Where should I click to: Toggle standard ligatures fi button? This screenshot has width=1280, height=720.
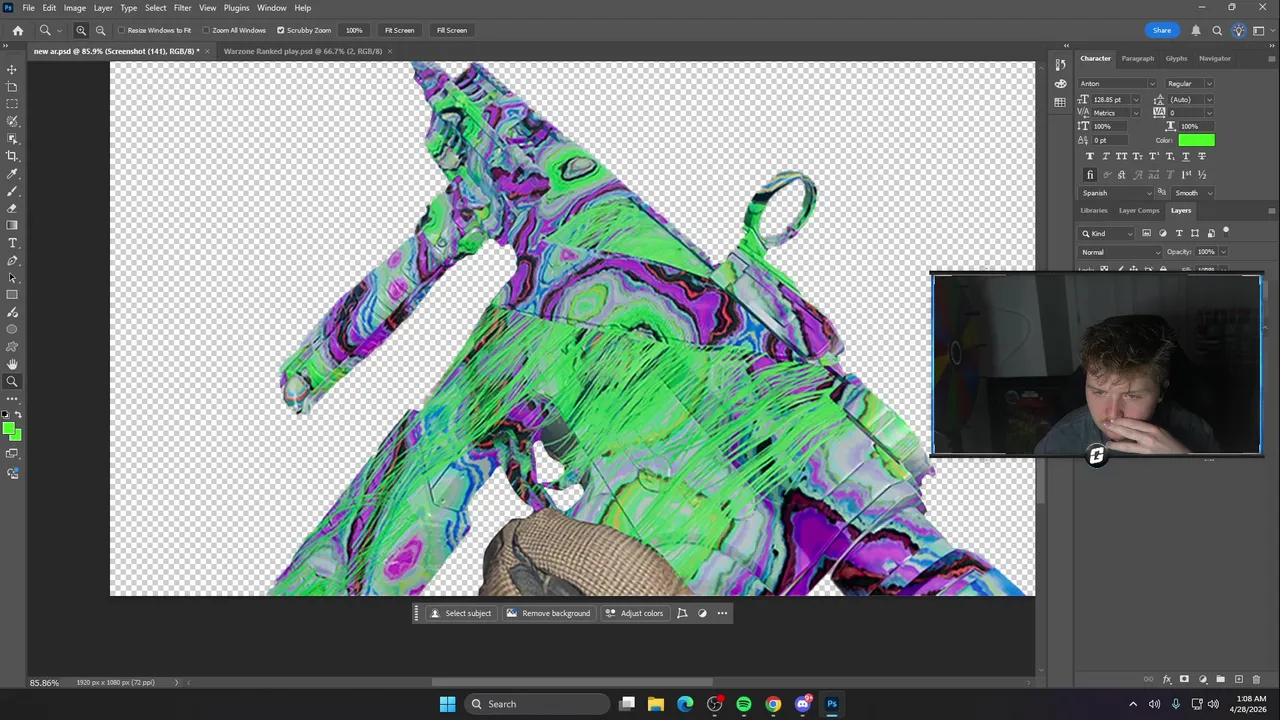(1090, 175)
